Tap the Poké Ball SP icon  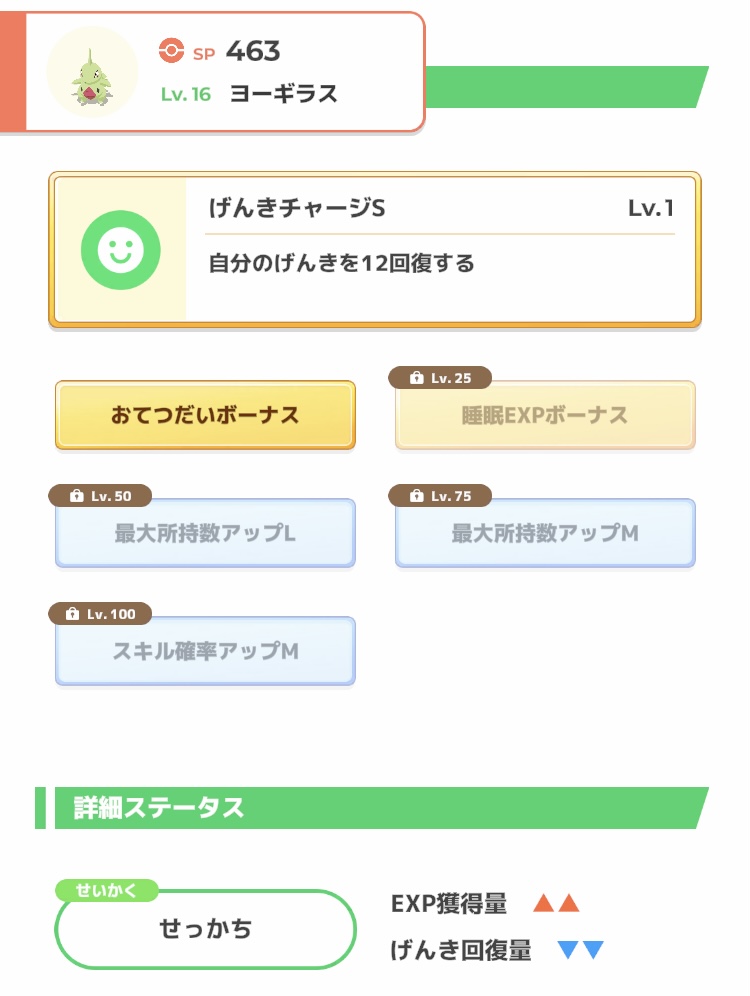172,50
